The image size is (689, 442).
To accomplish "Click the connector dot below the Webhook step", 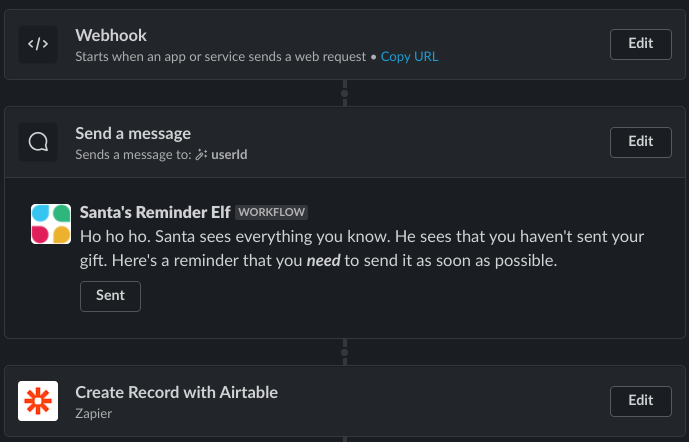I will click(345, 92).
